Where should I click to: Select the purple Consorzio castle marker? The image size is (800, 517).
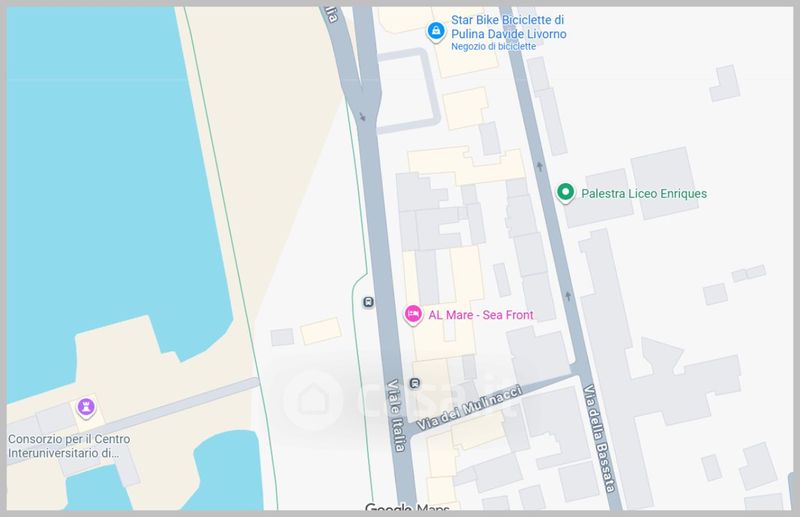[x=87, y=407]
